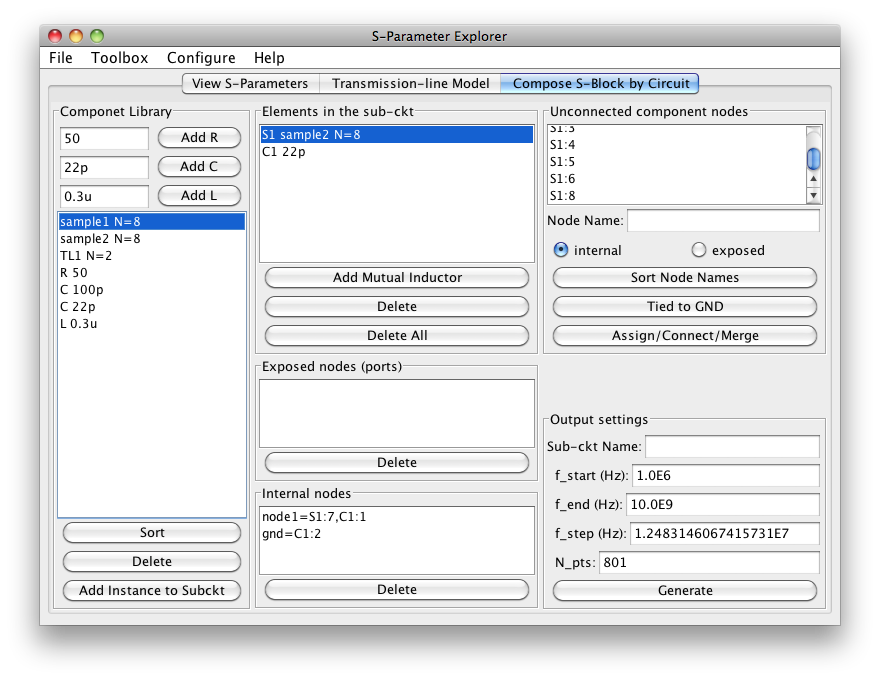Select S1:6 in unconnected nodes list
Image resolution: width=880 pixels, height=680 pixels.
(x=562, y=179)
